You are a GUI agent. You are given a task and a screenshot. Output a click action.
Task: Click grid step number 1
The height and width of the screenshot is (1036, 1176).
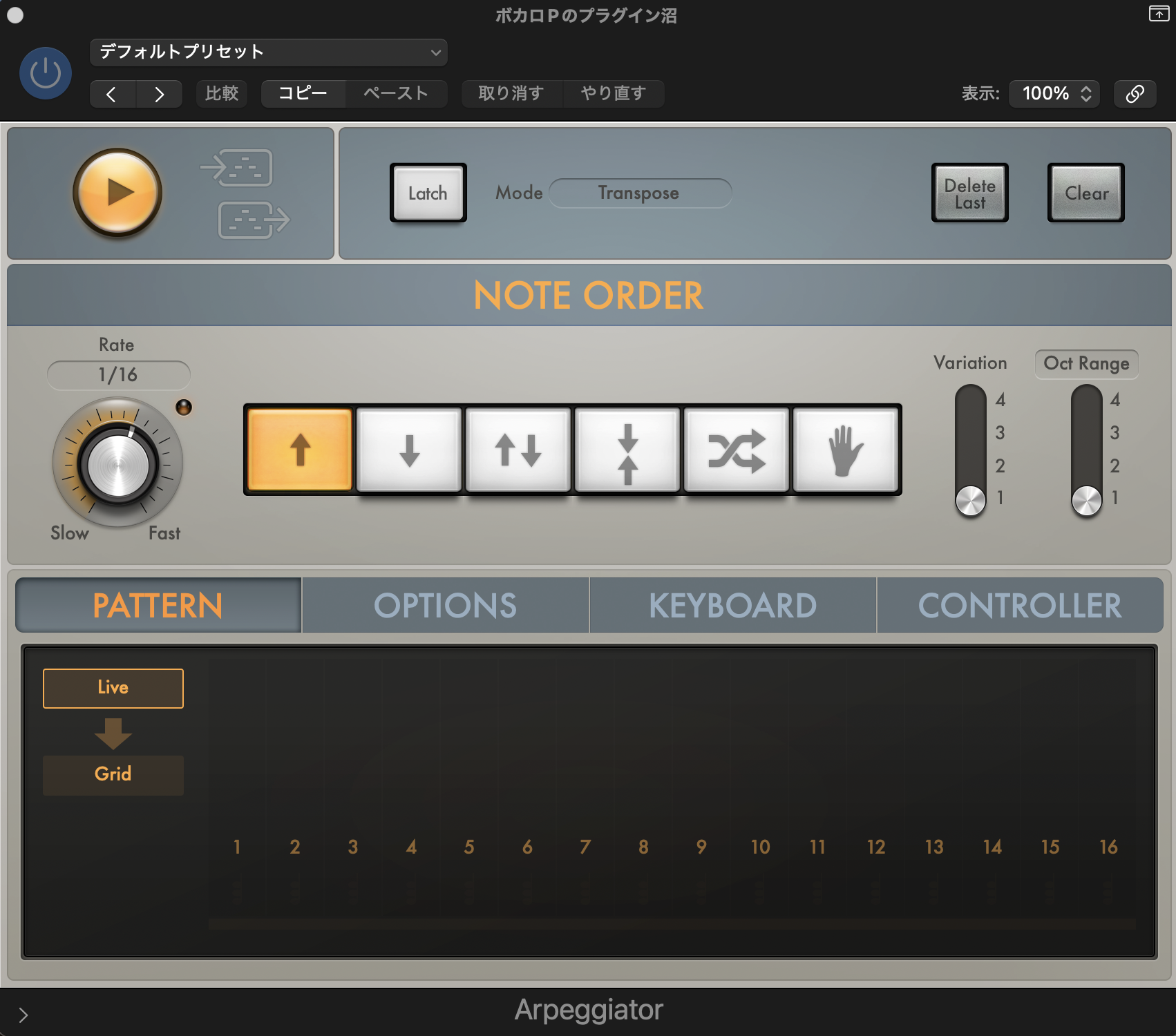point(237,847)
